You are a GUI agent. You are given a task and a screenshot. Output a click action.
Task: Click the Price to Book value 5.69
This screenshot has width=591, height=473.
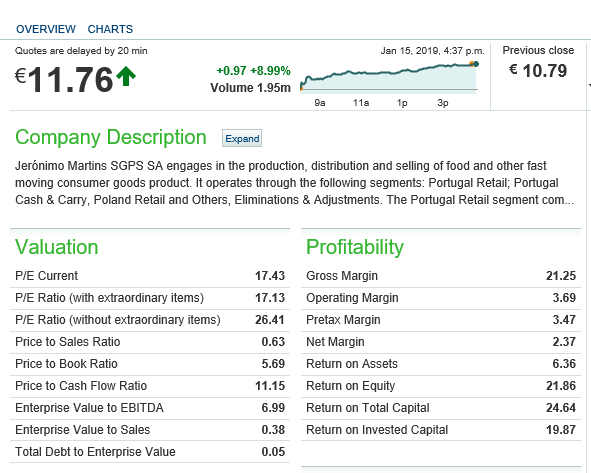click(x=273, y=364)
